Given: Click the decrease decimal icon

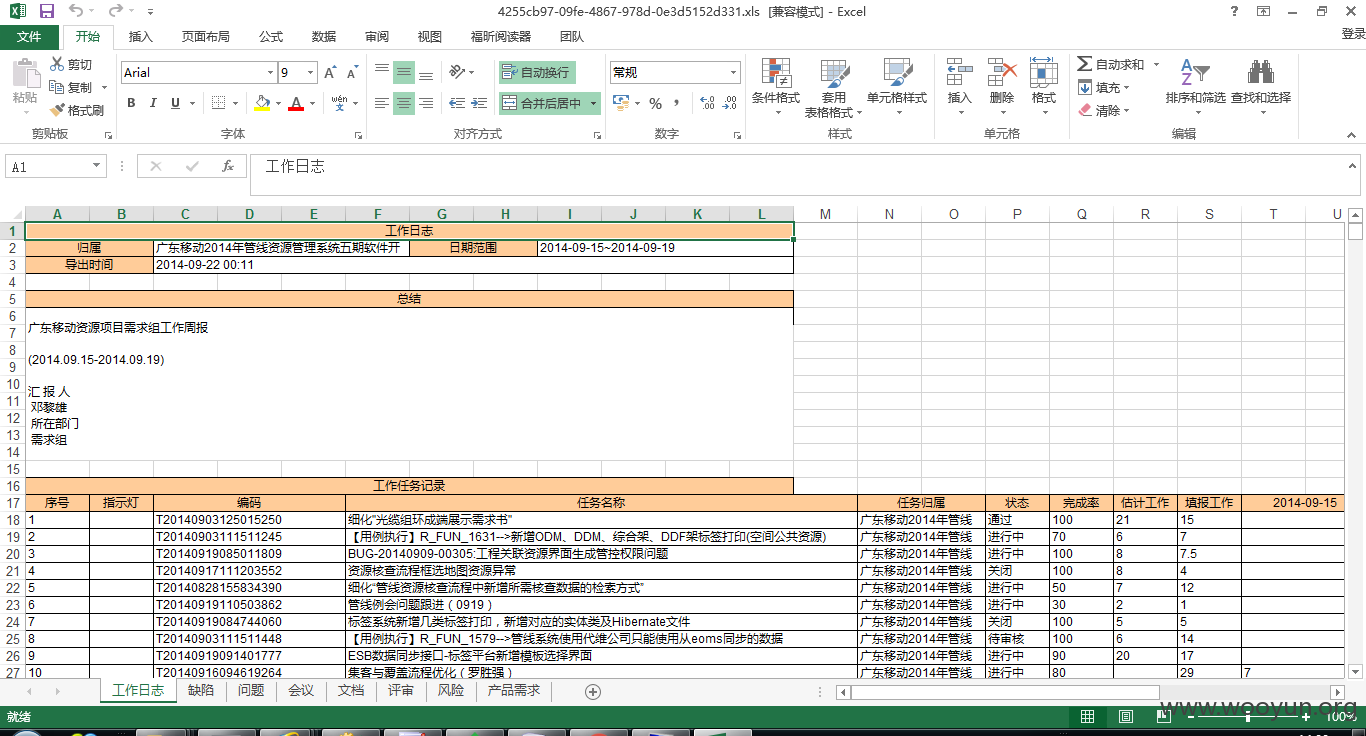Looking at the screenshot, I should click(730, 103).
